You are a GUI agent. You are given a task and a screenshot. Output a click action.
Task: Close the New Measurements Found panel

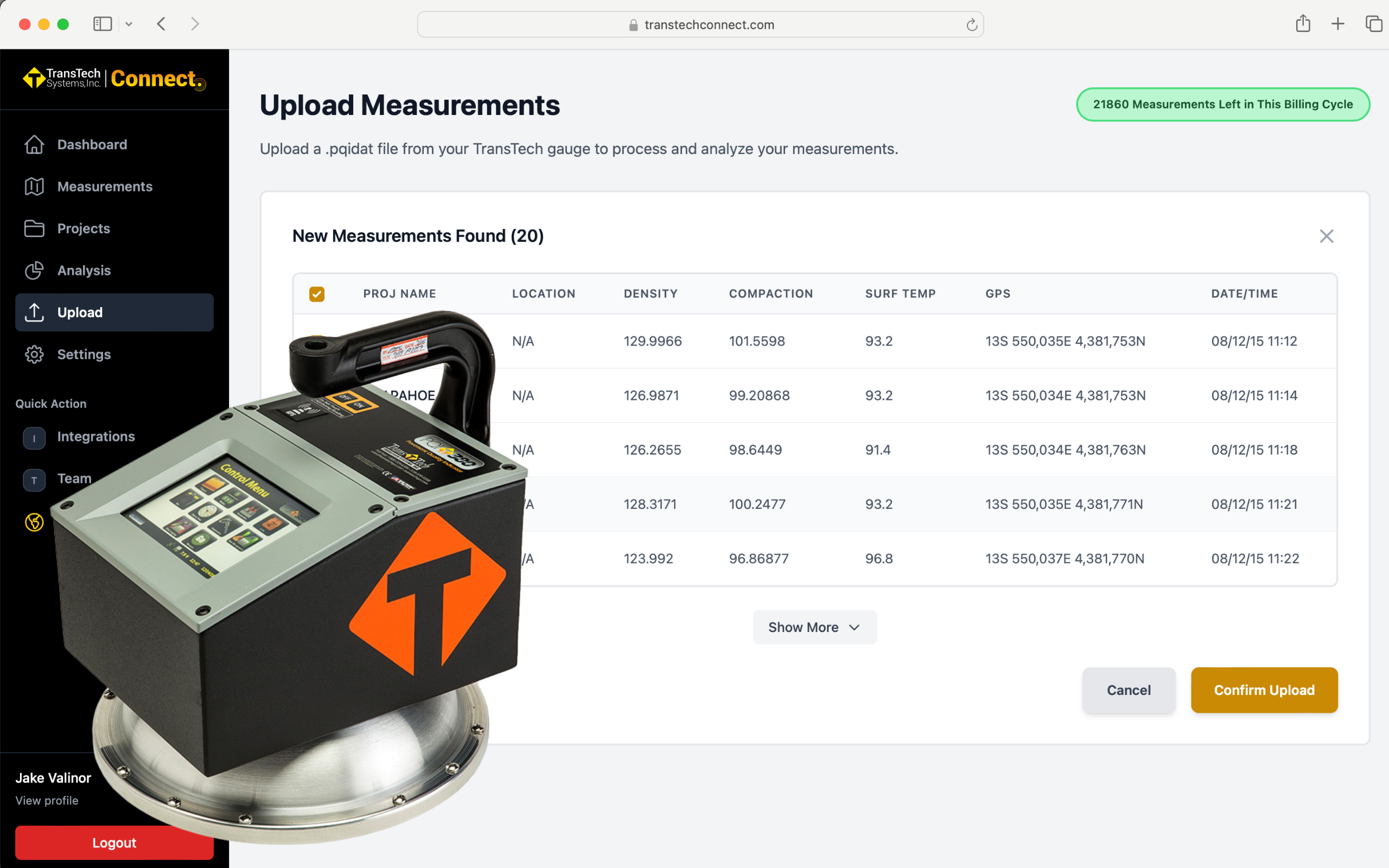1326,236
